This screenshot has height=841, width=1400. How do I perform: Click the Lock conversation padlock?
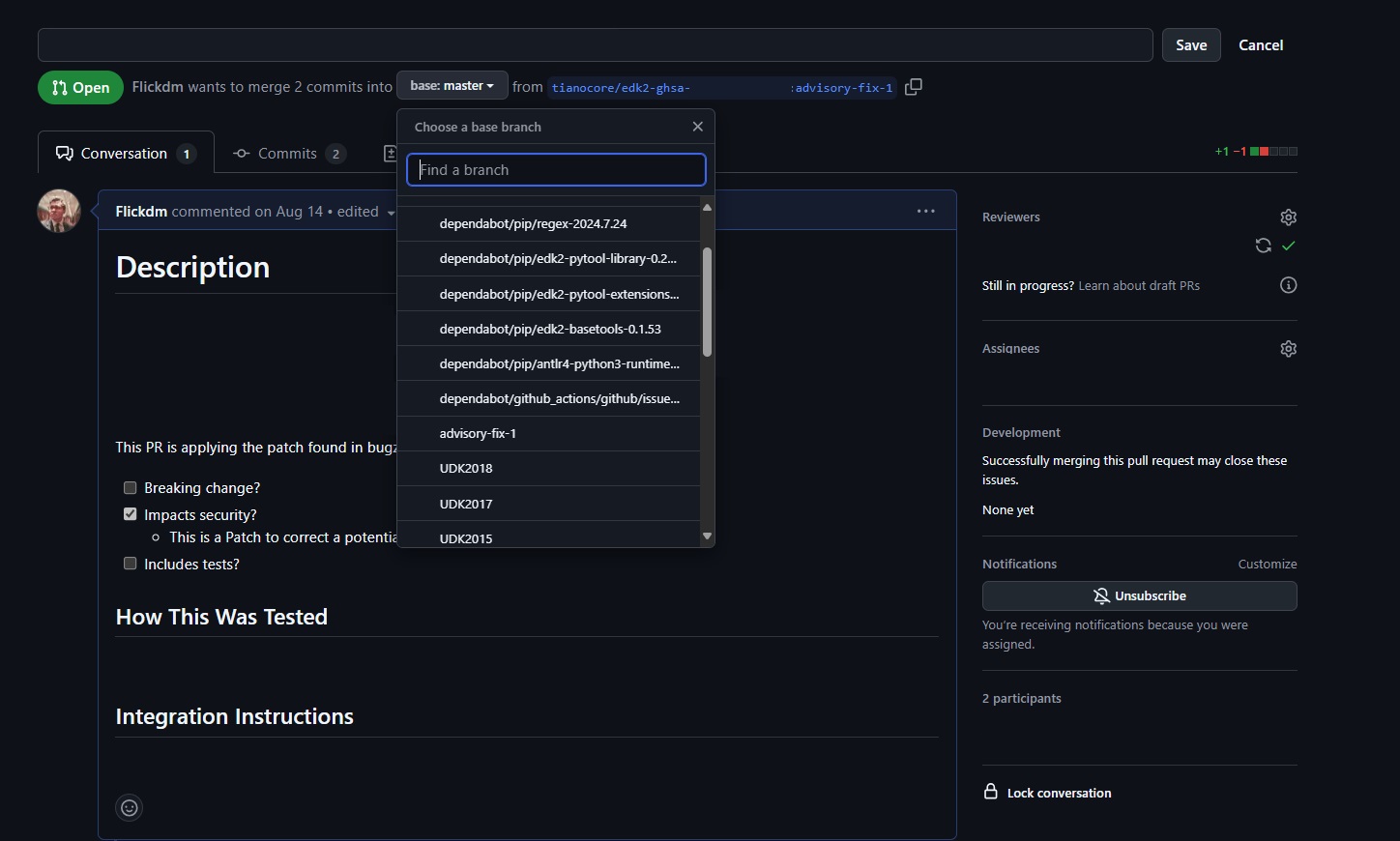coord(991,792)
